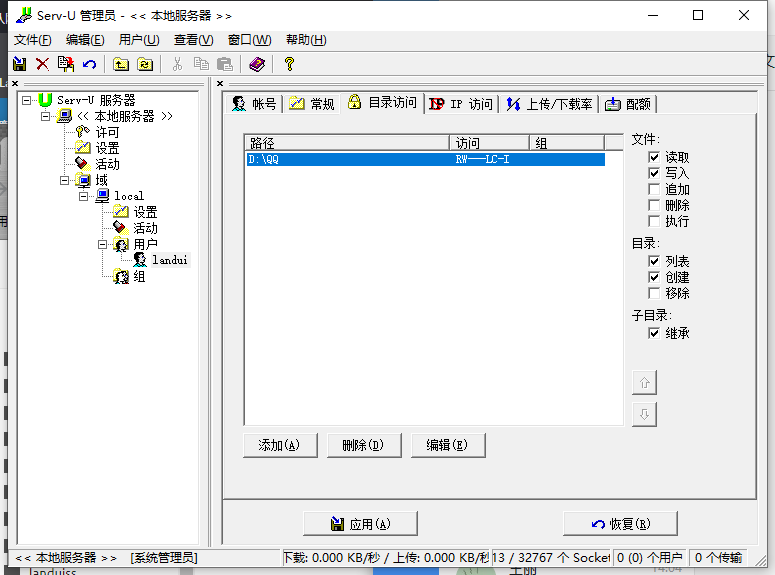Screen dimensions: 775x575
Task: Click the copy pages toolbar icon
Action: (201, 64)
